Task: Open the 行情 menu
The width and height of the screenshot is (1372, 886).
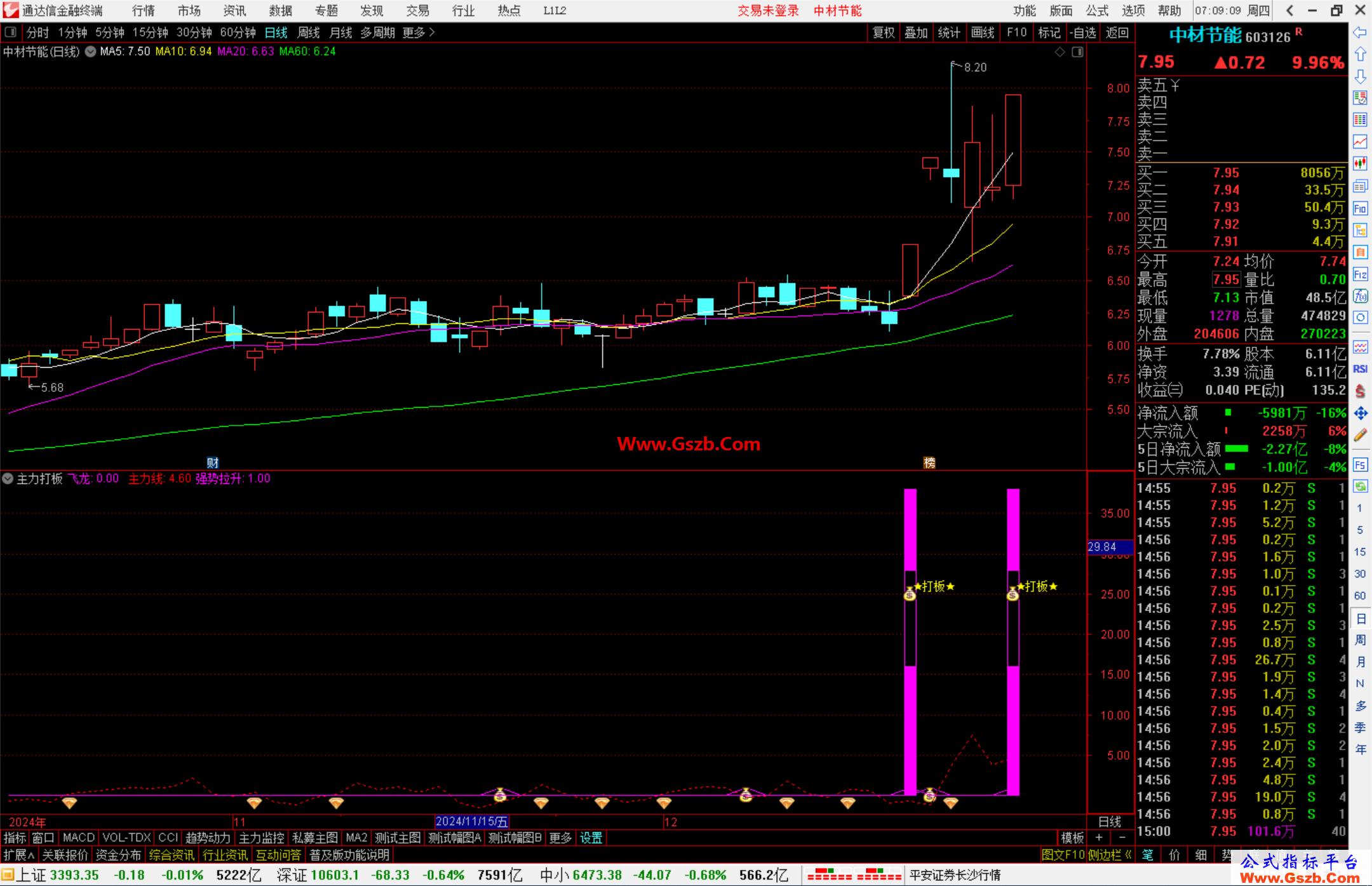Action: (144, 11)
